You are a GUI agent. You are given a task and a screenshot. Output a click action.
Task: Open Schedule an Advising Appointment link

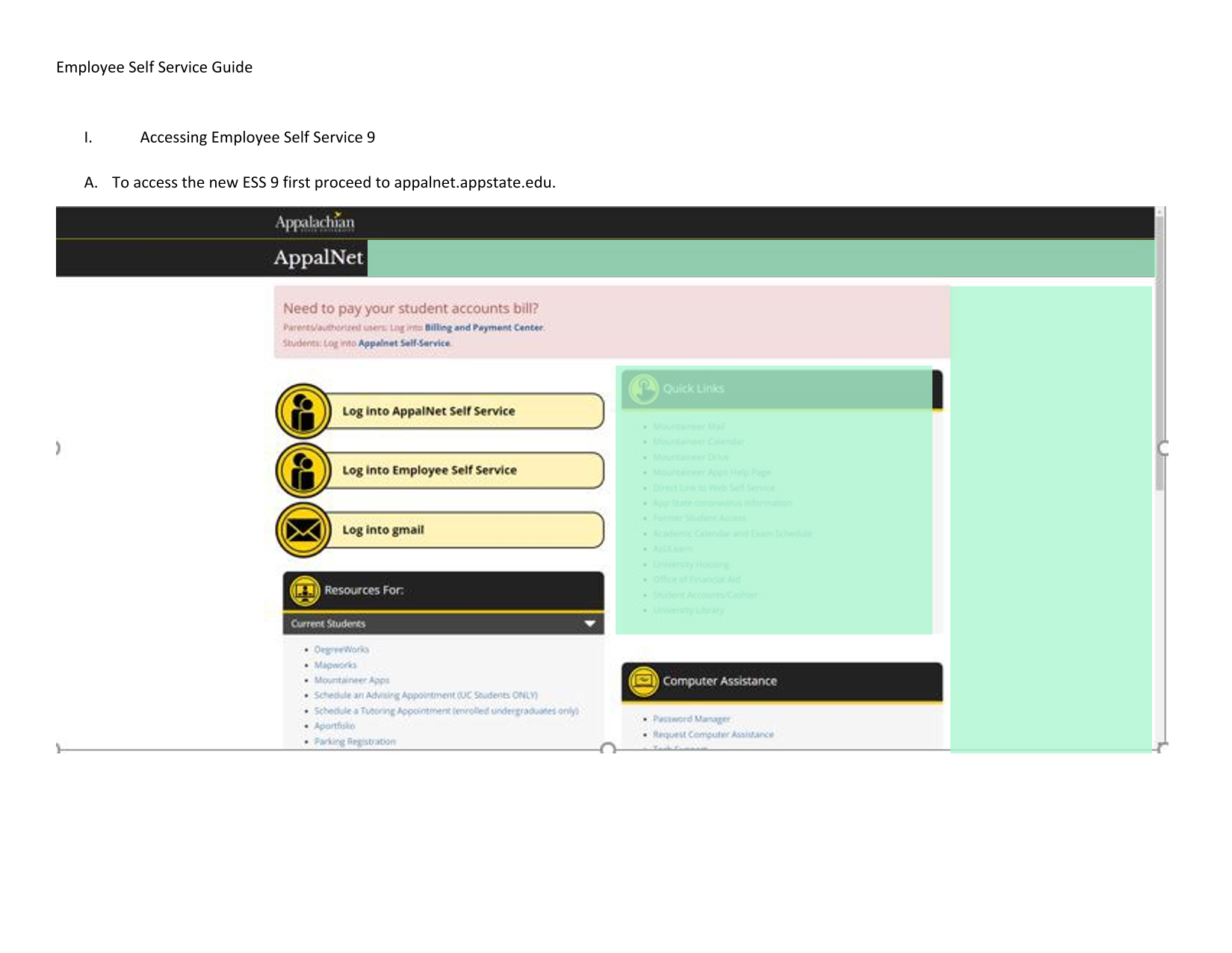426,695
